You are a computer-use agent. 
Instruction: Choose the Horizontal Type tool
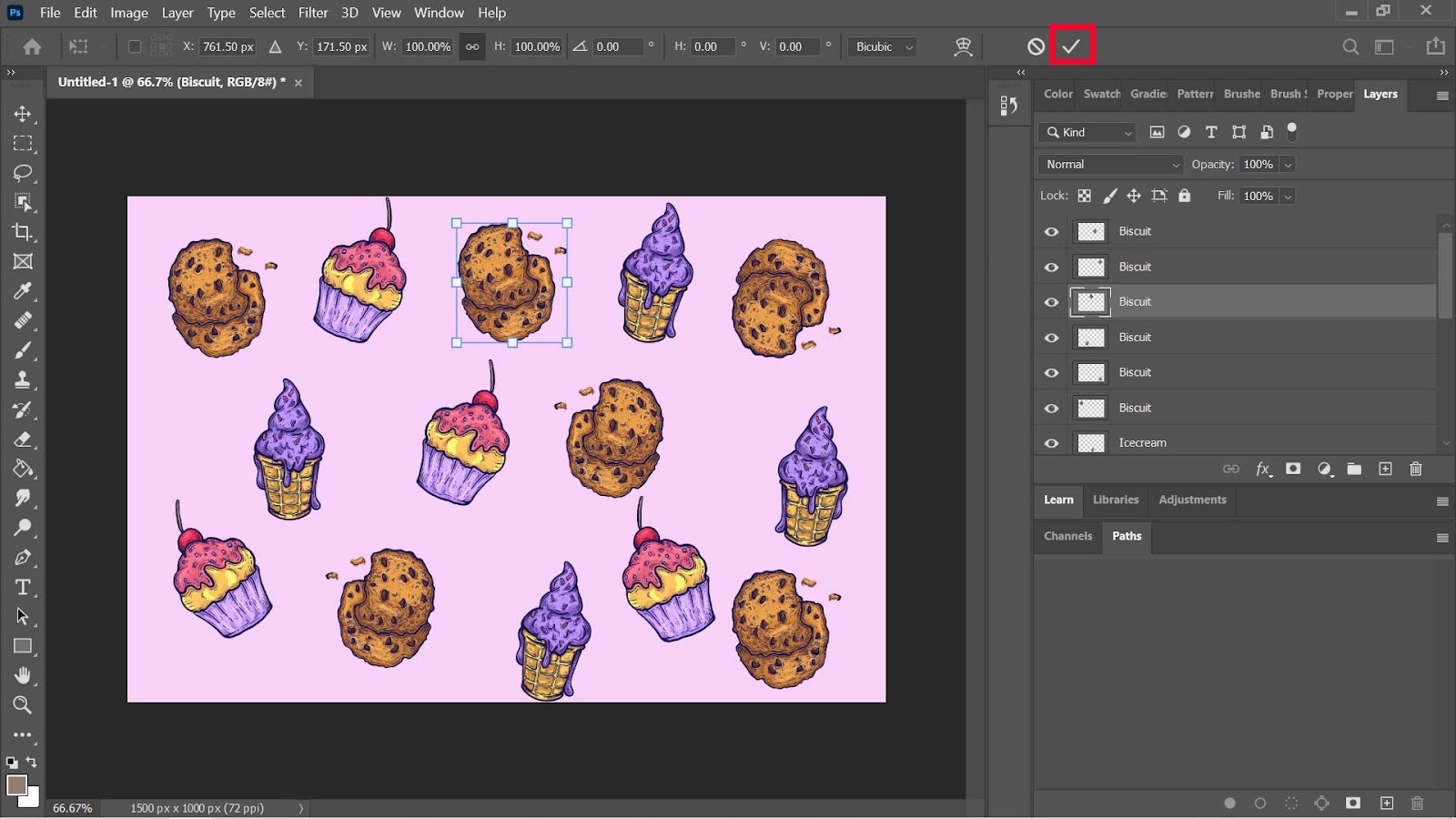(x=23, y=587)
